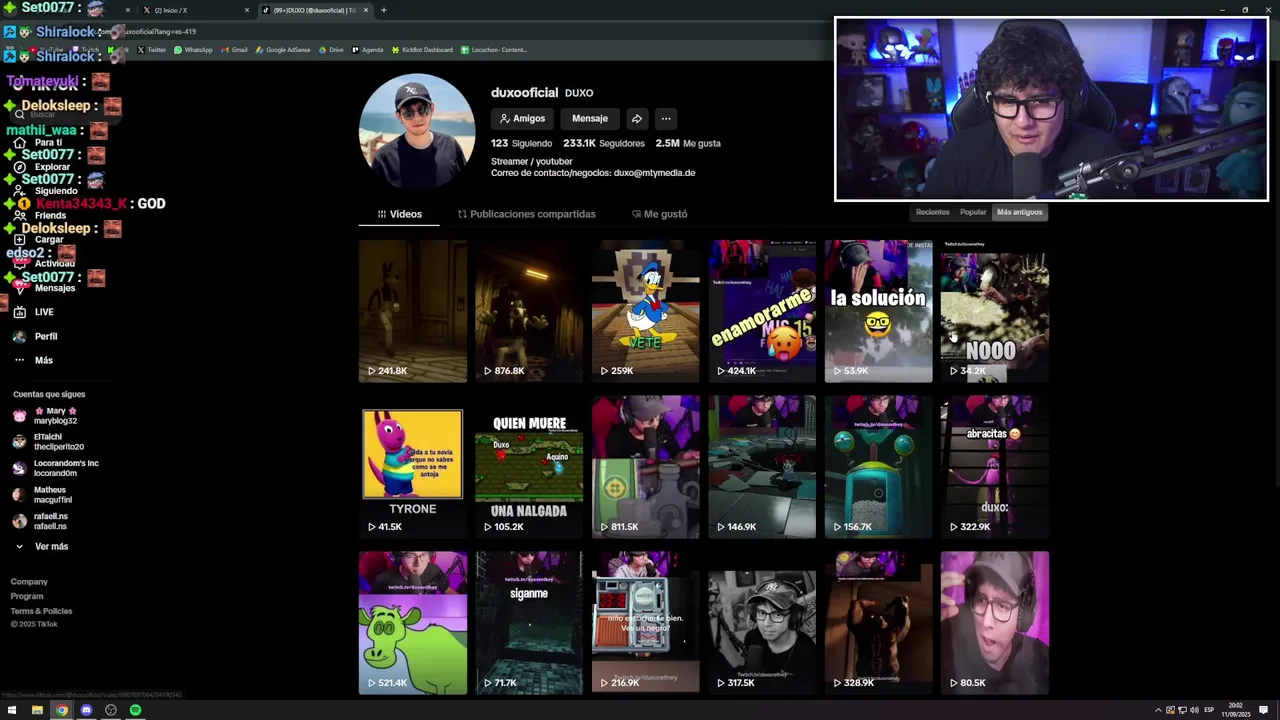Image resolution: width=1280 pixels, height=720 pixels.
Task: Select the Videos profile tab
Action: coord(399,214)
